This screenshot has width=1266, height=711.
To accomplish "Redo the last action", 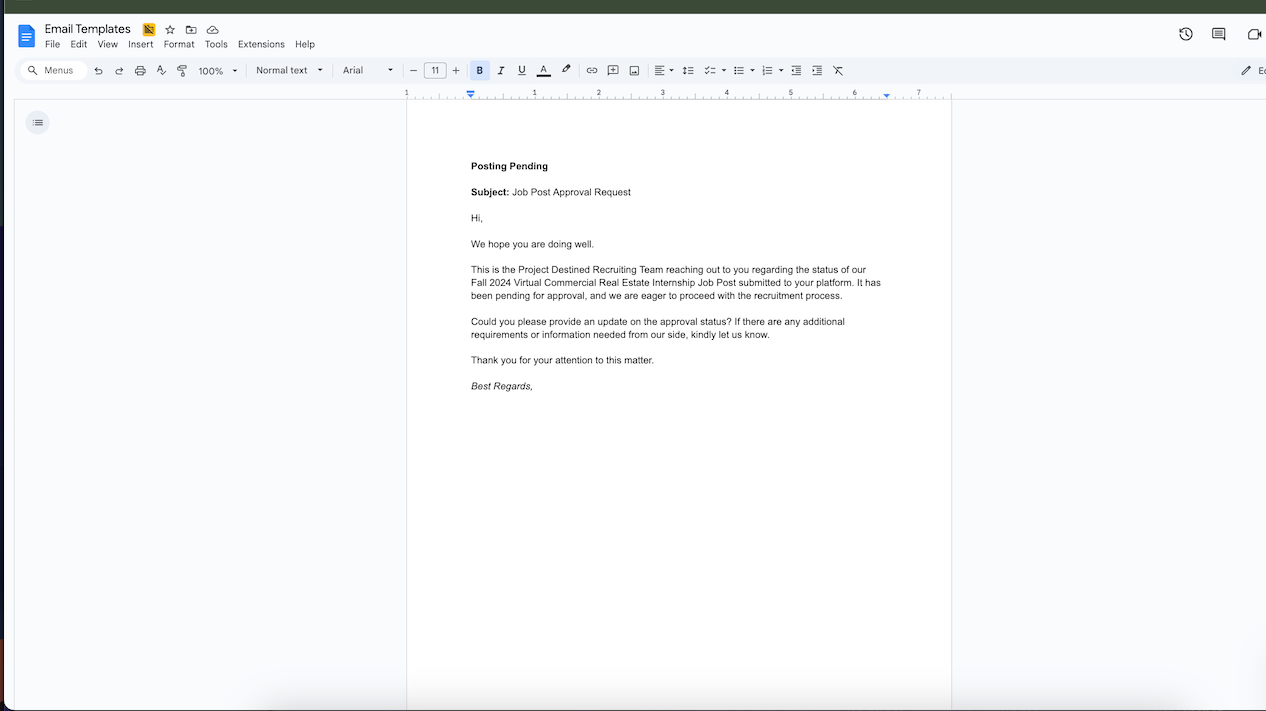I will (x=119, y=71).
